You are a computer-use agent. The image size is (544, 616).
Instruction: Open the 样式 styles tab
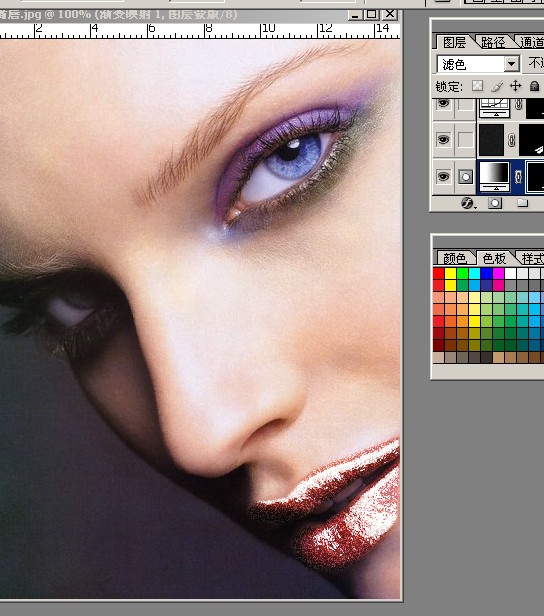pyautogui.click(x=532, y=258)
